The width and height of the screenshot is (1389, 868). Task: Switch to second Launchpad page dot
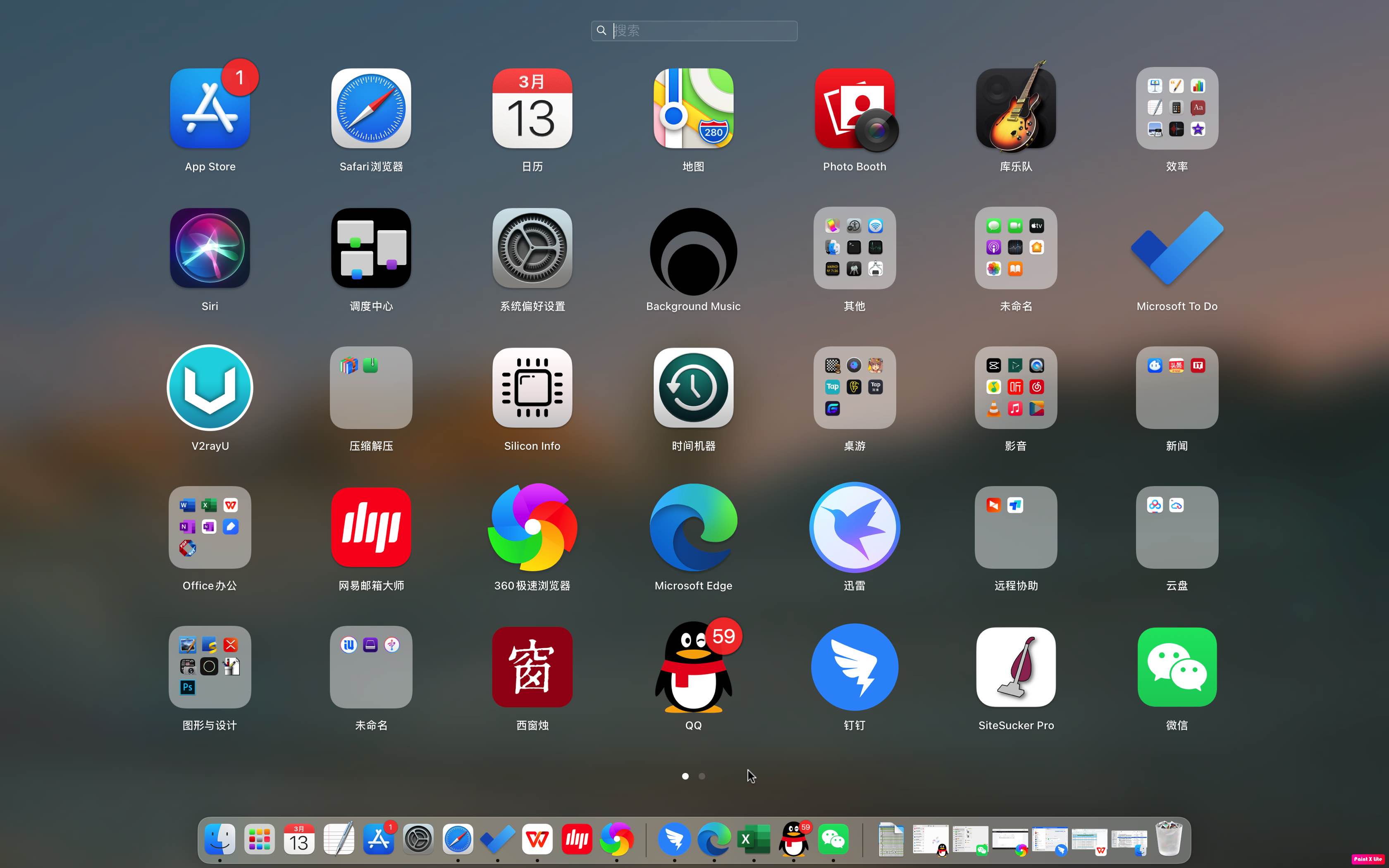click(x=702, y=776)
